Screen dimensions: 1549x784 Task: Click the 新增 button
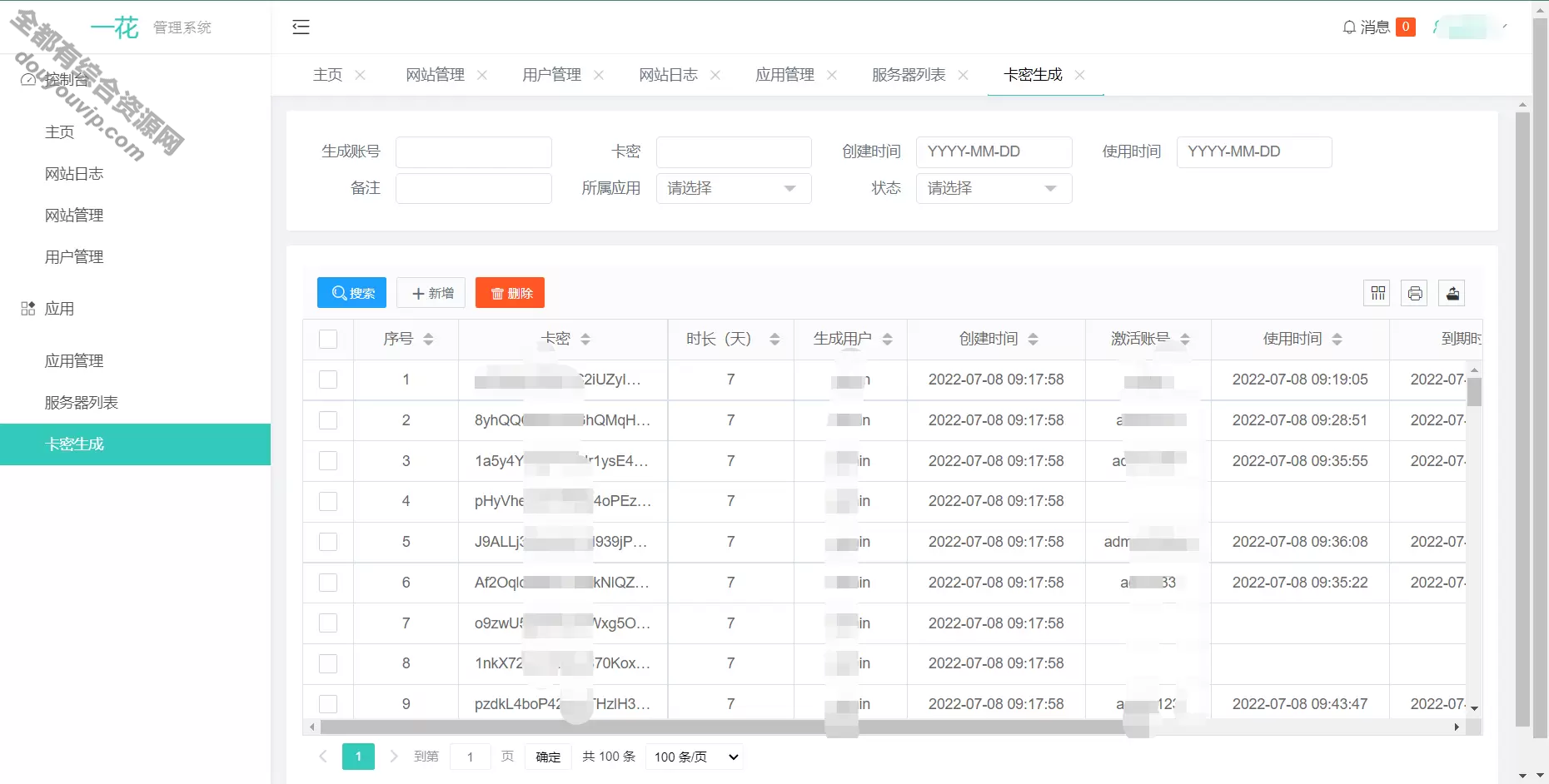[x=431, y=293]
